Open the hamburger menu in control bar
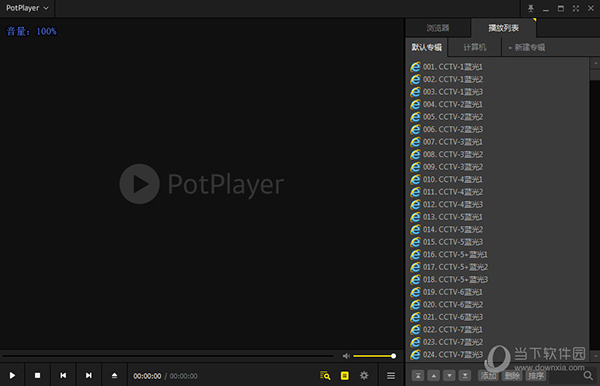This screenshot has width=600, height=386. 391,376
